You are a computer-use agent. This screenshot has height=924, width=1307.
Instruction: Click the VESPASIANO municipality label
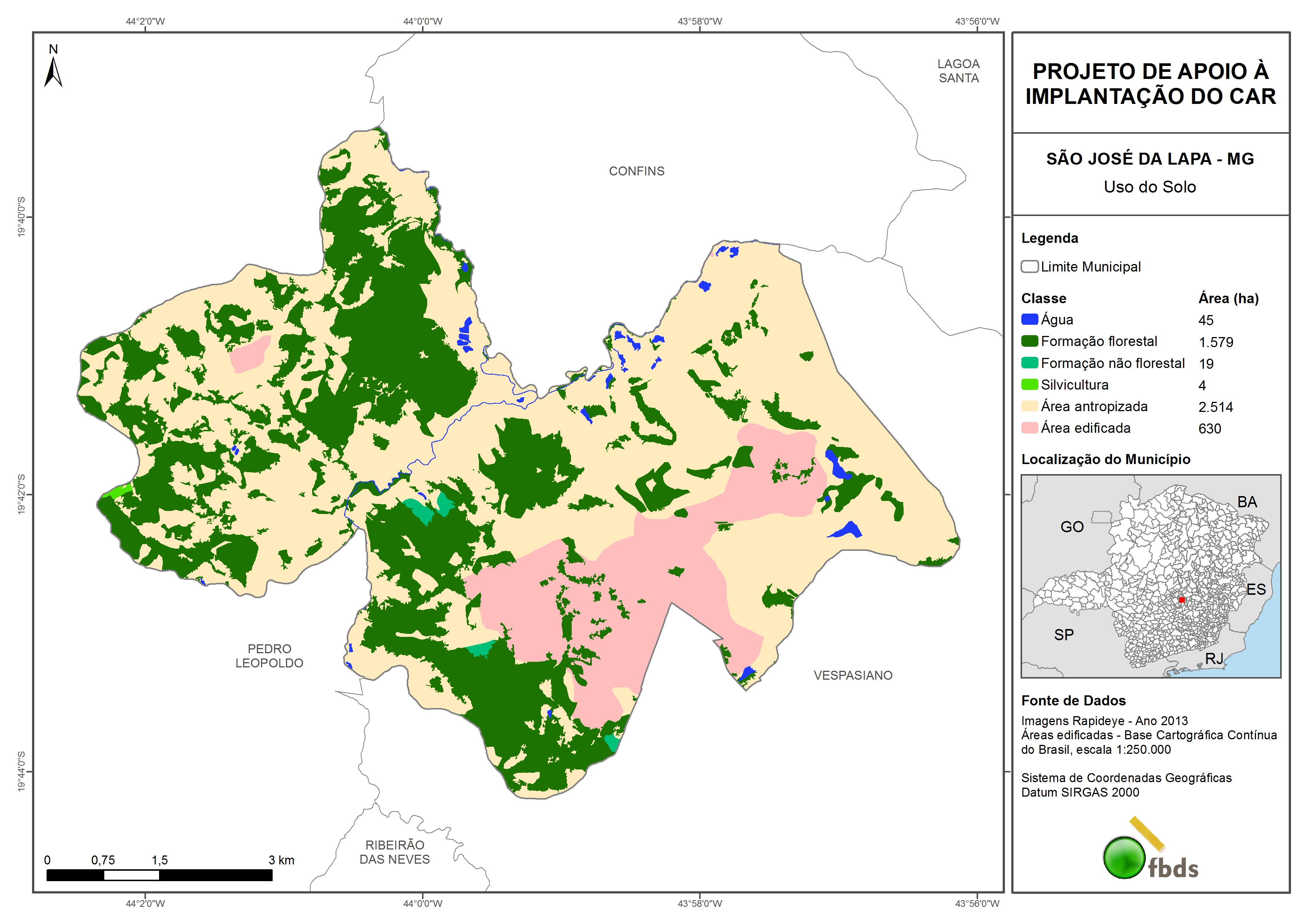(x=853, y=675)
